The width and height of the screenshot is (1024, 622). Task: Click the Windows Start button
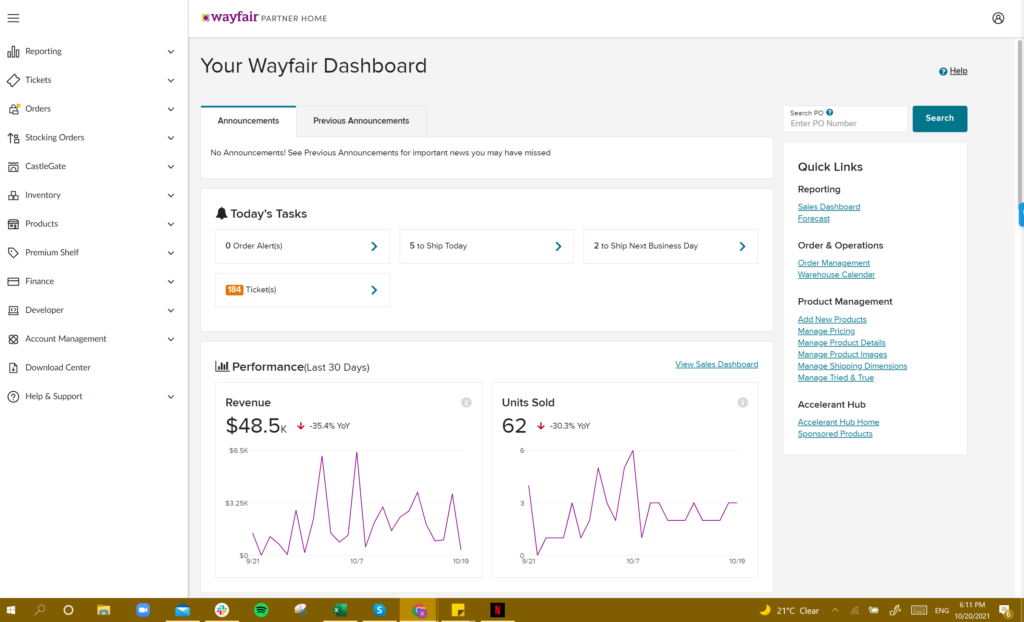coord(10,610)
